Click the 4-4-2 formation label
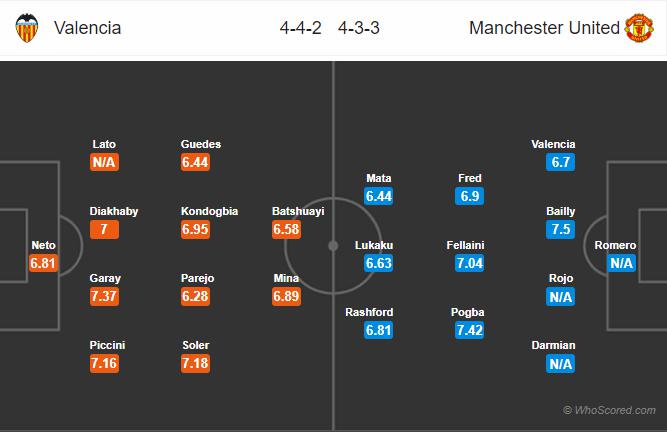 coord(300,28)
